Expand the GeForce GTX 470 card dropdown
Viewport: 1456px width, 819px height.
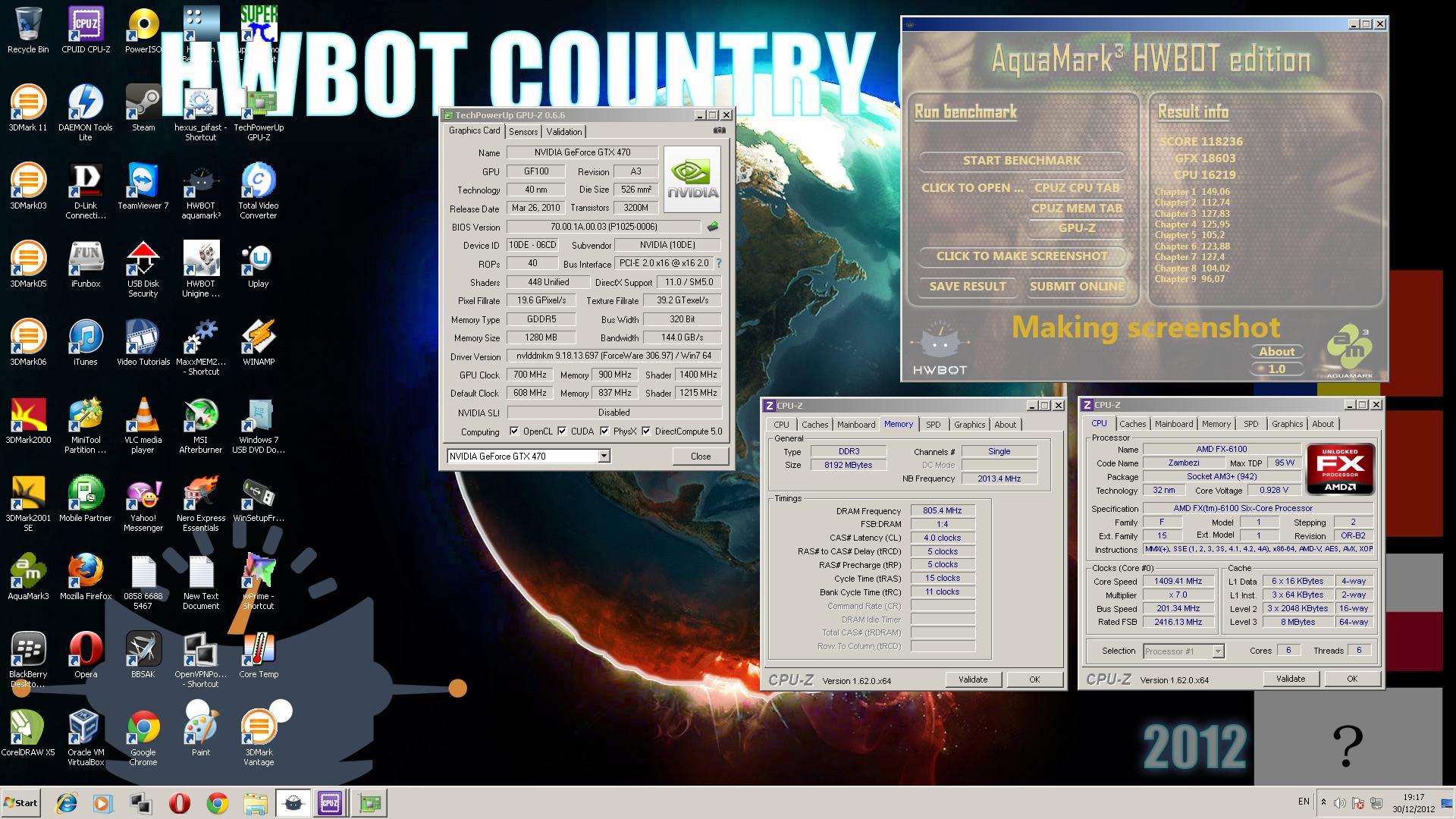[x=604, y=456]
